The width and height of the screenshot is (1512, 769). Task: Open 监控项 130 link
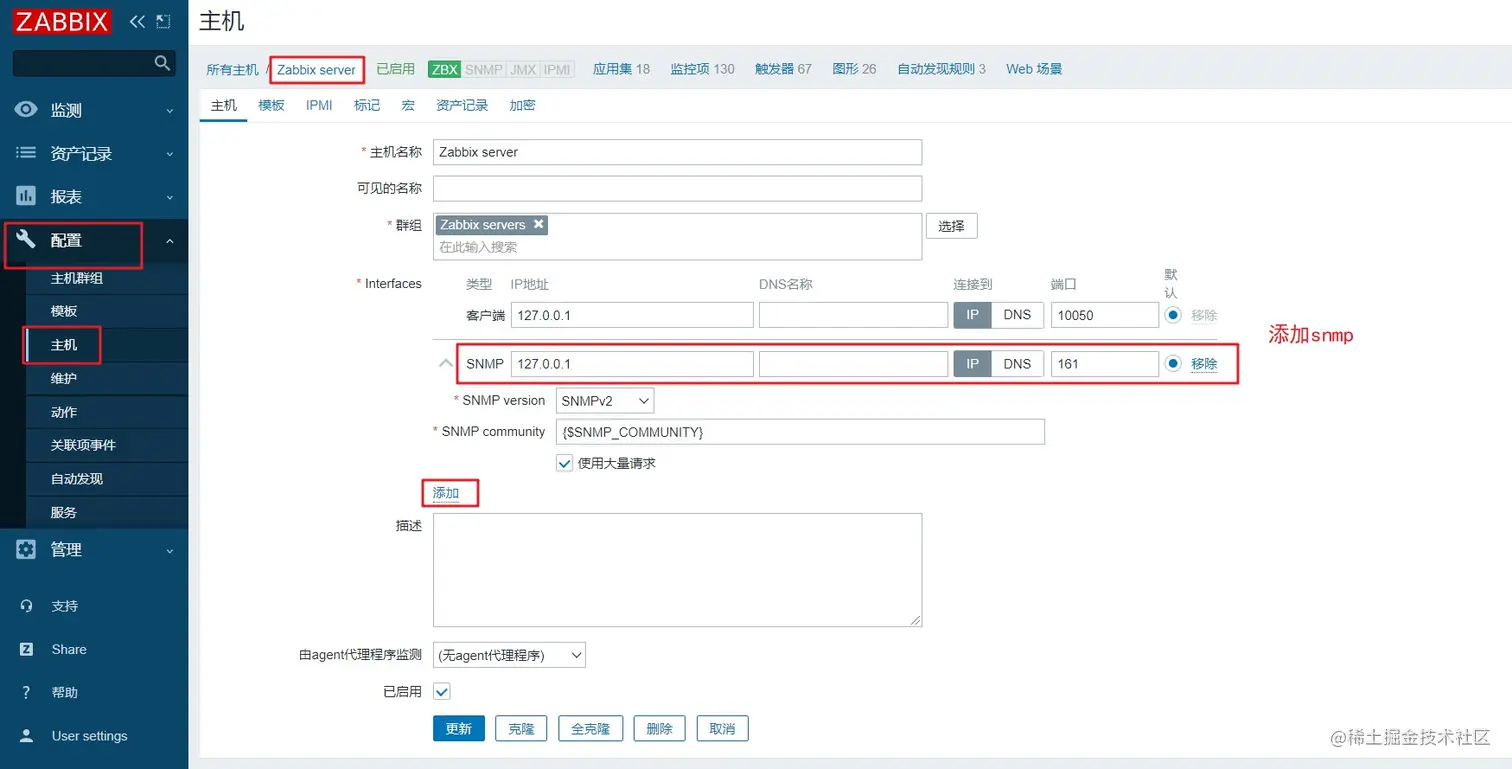pyautogui.click(x=702, y=69)
